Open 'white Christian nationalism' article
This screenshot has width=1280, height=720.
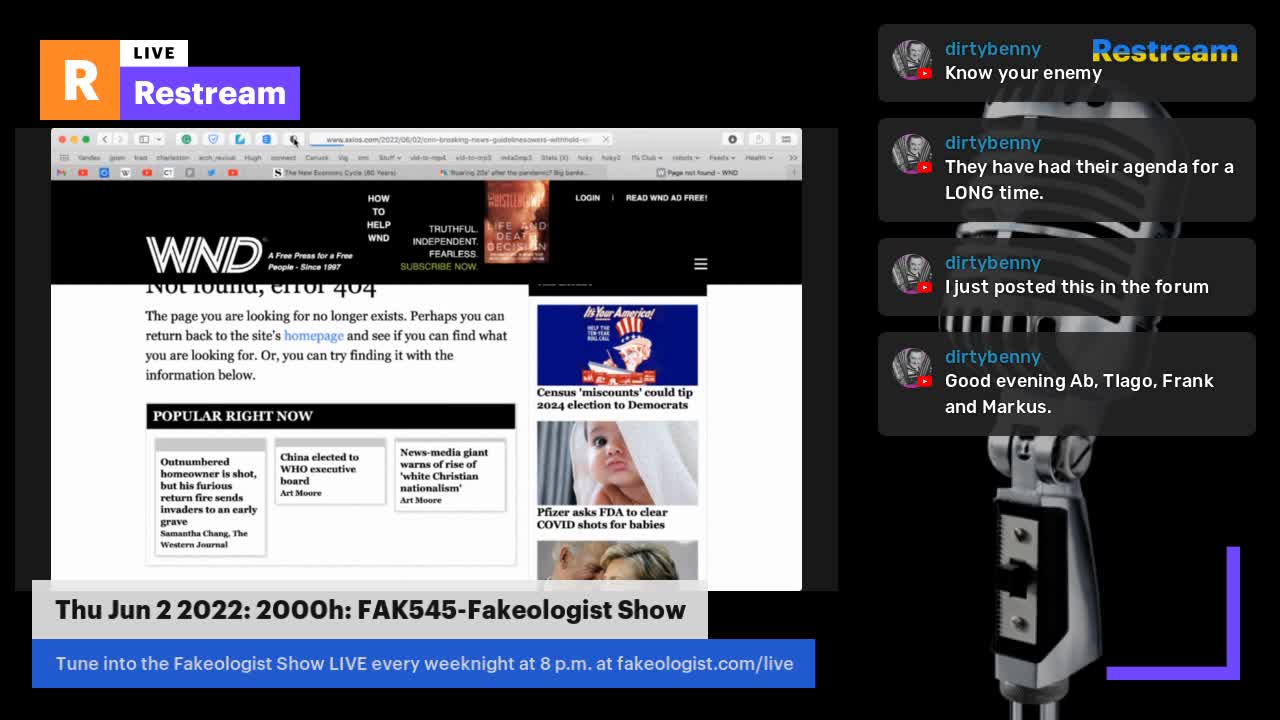[444, 470]
